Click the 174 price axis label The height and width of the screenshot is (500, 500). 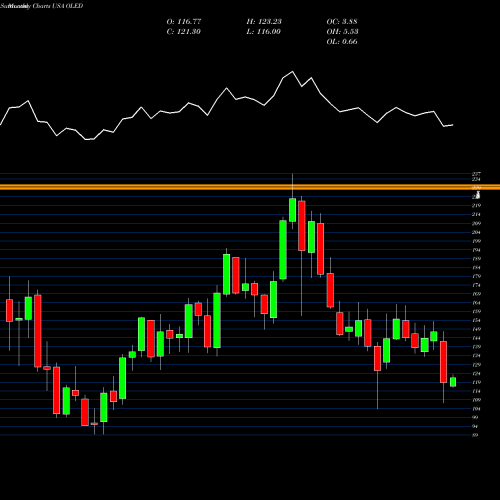point(476,285)
